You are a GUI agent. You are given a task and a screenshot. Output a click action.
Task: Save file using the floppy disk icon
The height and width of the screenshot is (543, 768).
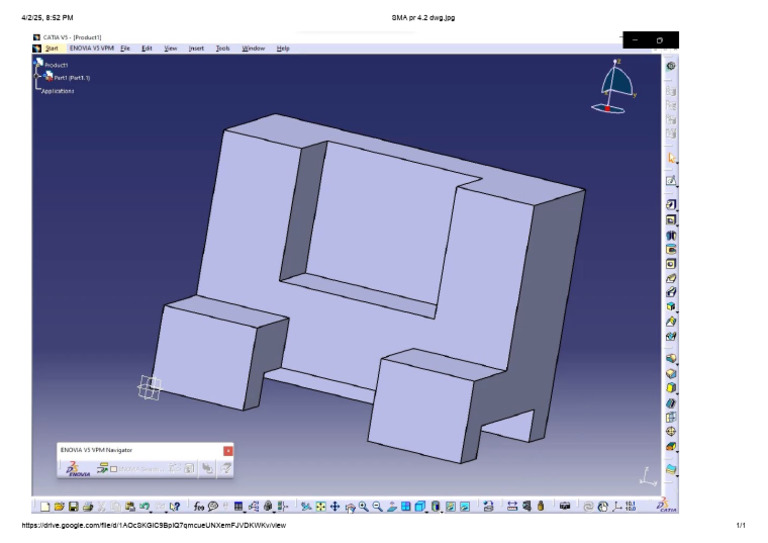pos(73,507)
